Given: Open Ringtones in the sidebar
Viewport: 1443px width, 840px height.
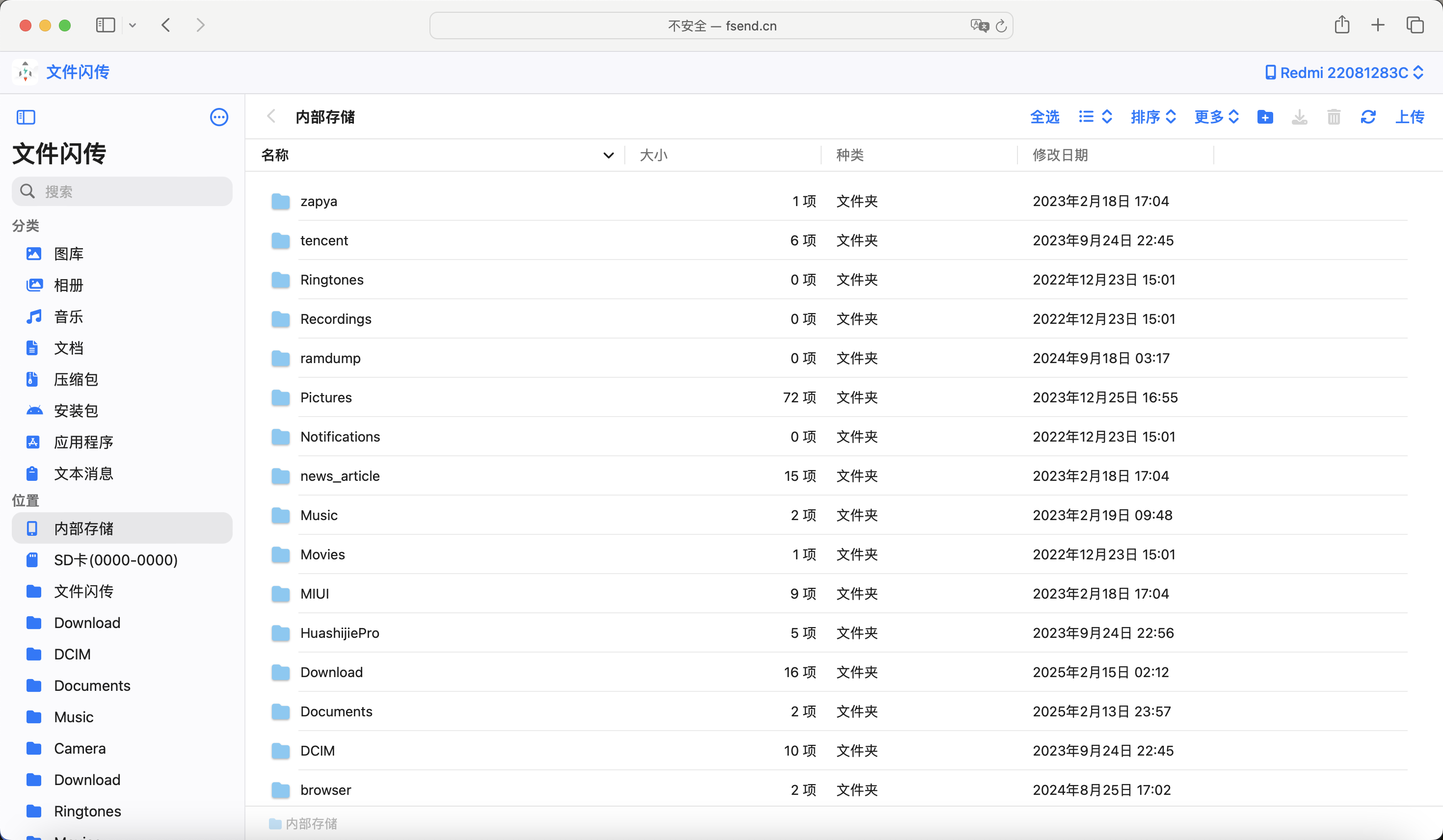Looking at the screenshot, I should (122, 812).
